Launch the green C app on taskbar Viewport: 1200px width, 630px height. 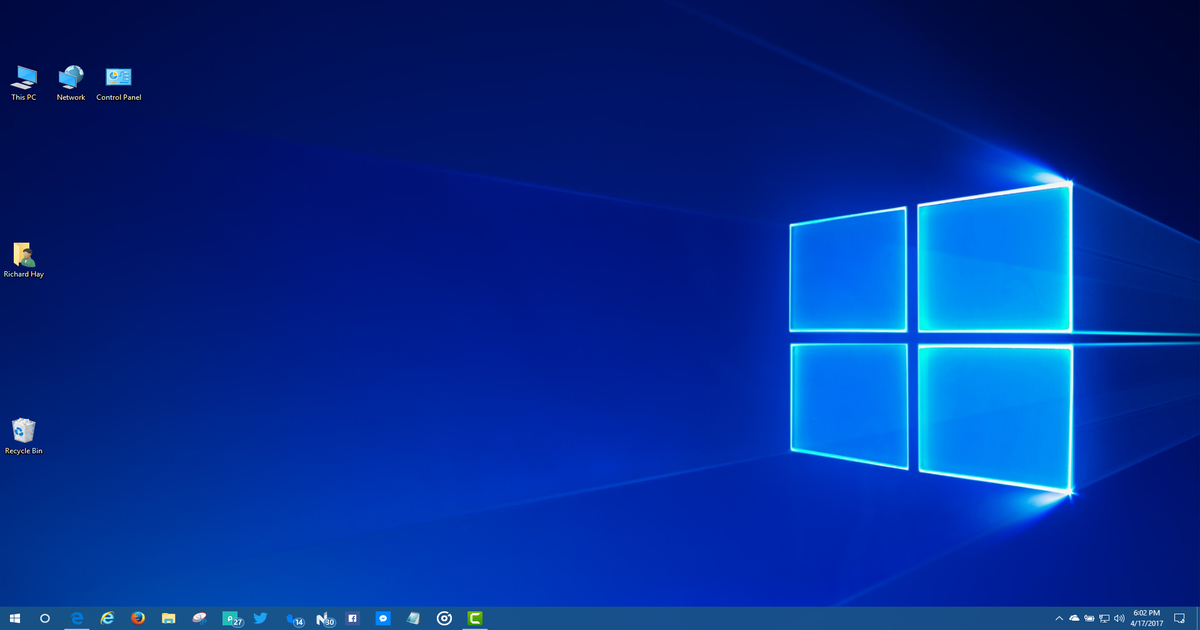[471, 619]
